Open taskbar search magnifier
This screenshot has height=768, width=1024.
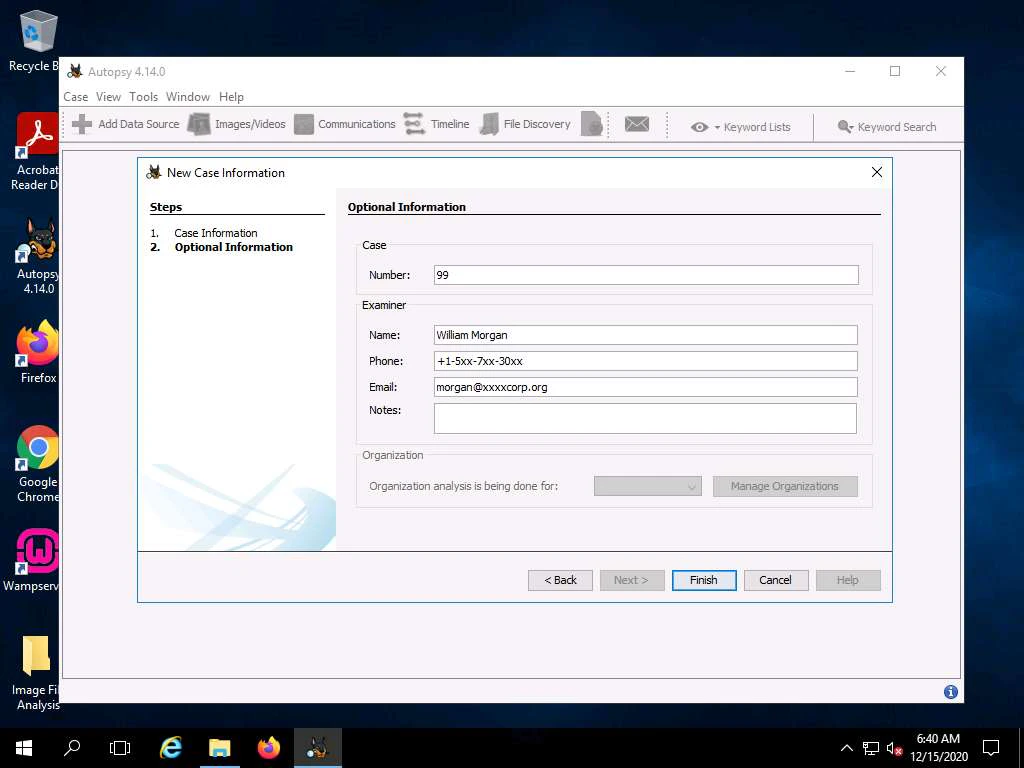pyautogui.click(x=72, y=748)
